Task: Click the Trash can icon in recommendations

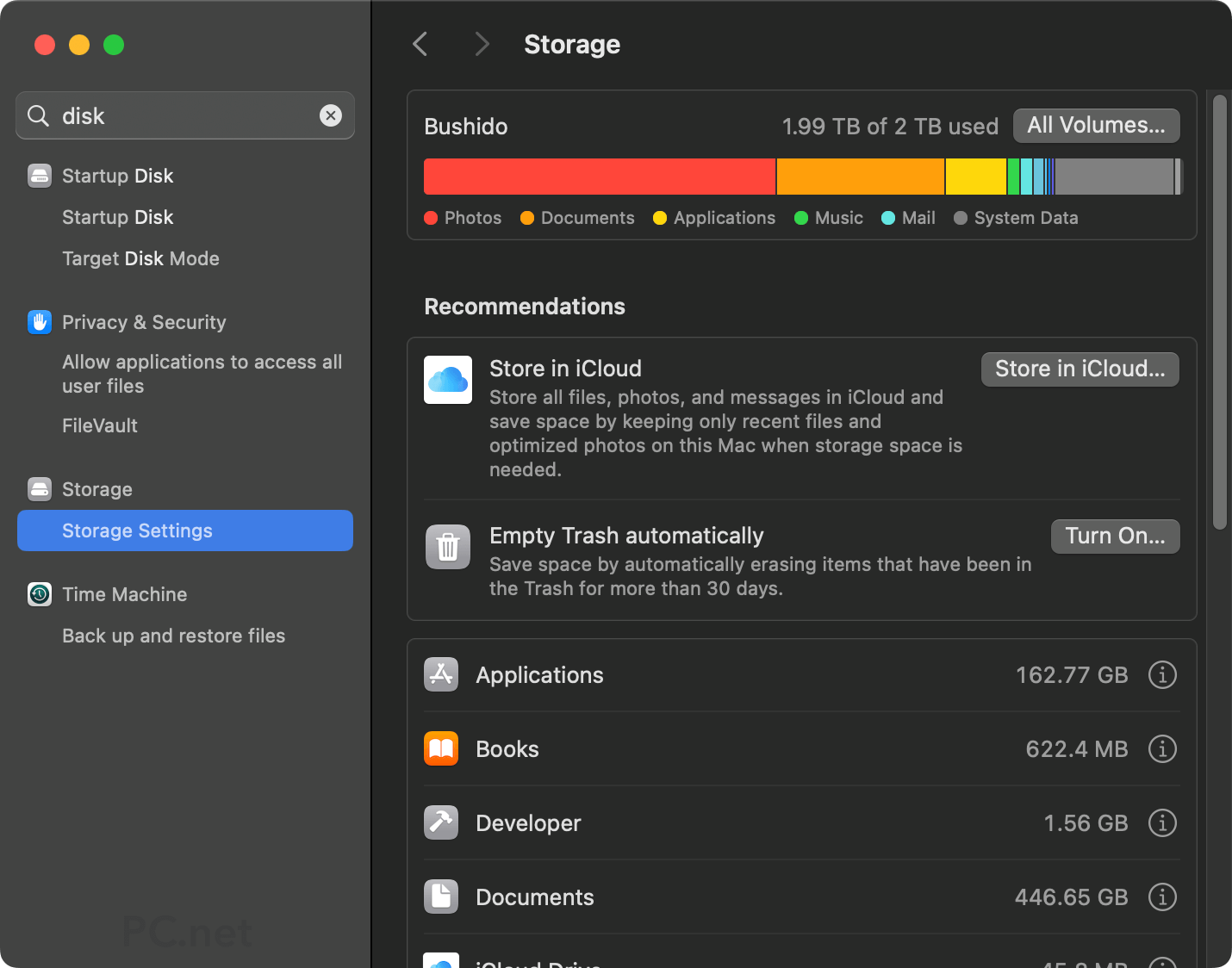Action: [x=448, y=547]
